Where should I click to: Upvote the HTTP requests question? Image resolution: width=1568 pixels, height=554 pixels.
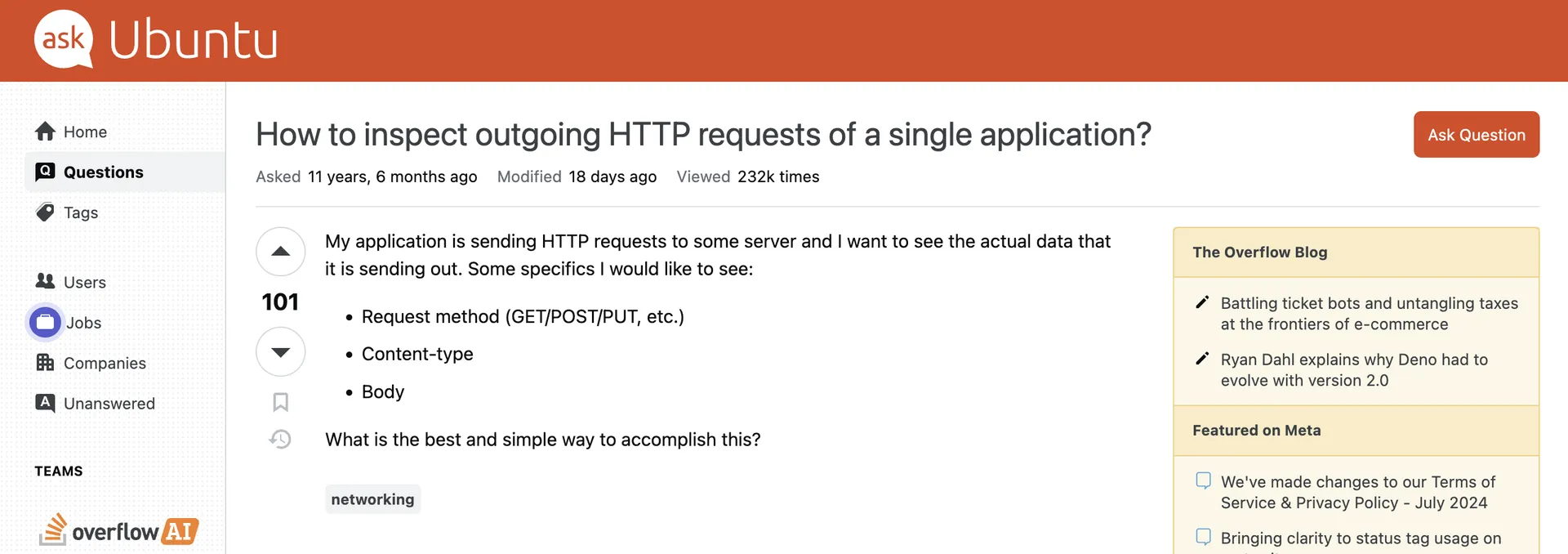coord(280,252)
